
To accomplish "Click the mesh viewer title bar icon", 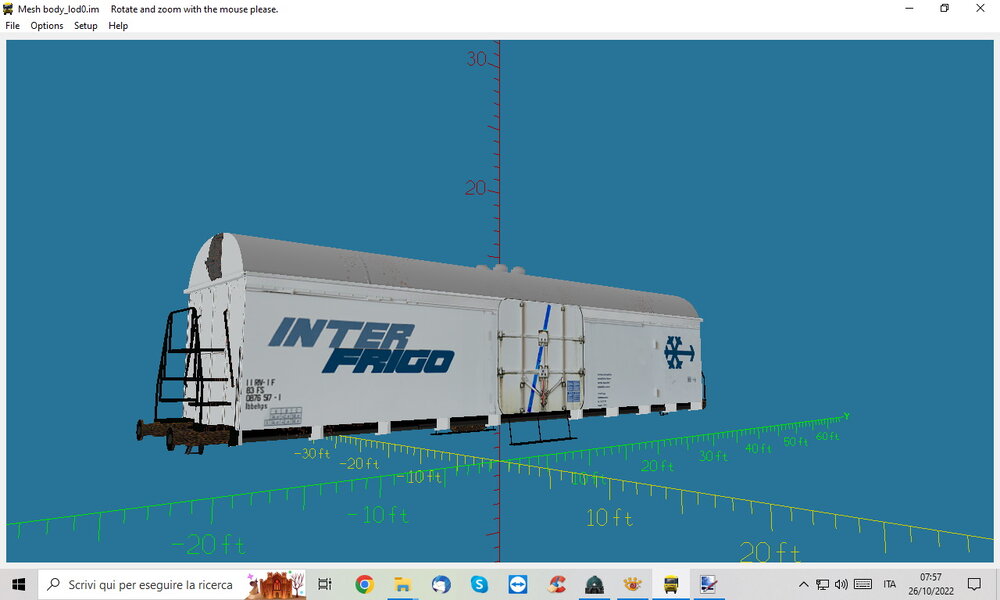I will coord(8,9).
